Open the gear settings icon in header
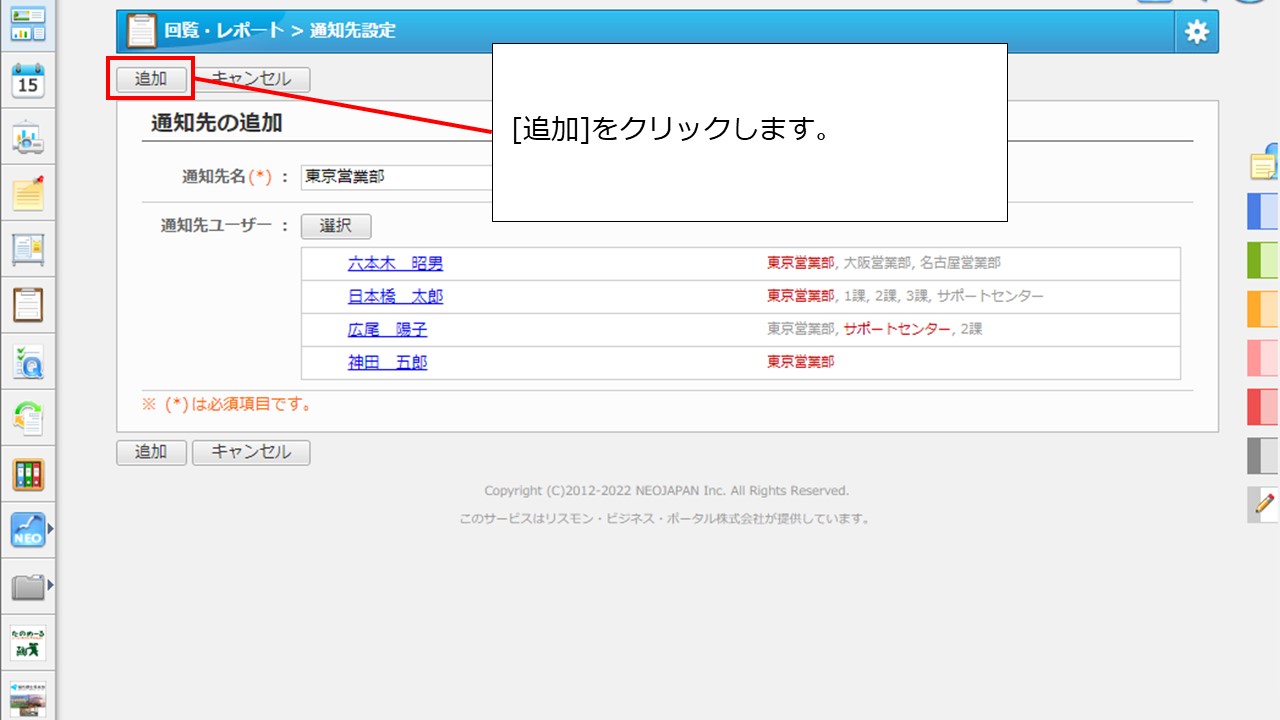 tap(1196, 32)
